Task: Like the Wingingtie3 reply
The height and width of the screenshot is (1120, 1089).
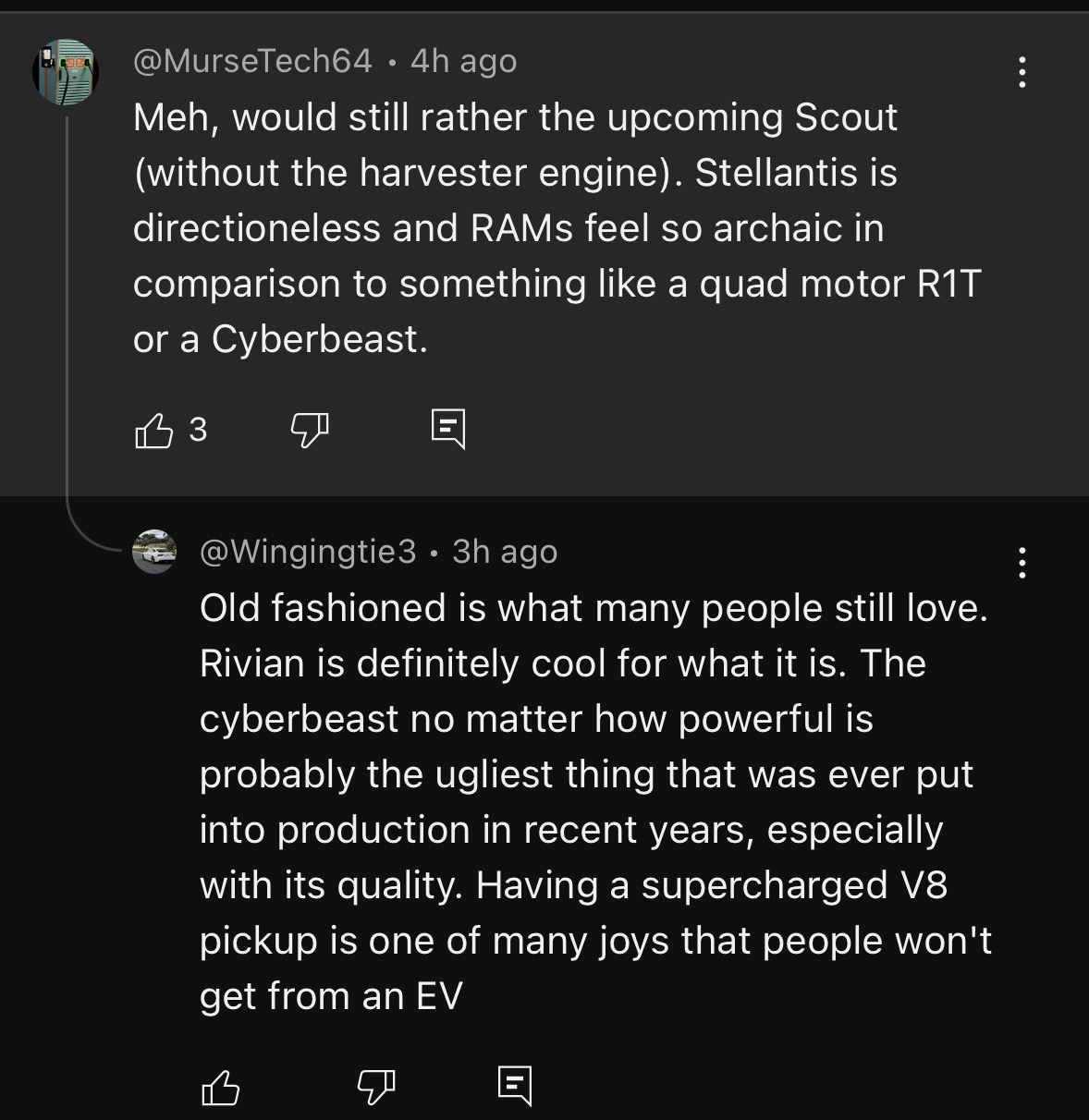Action: [220, 1088]
